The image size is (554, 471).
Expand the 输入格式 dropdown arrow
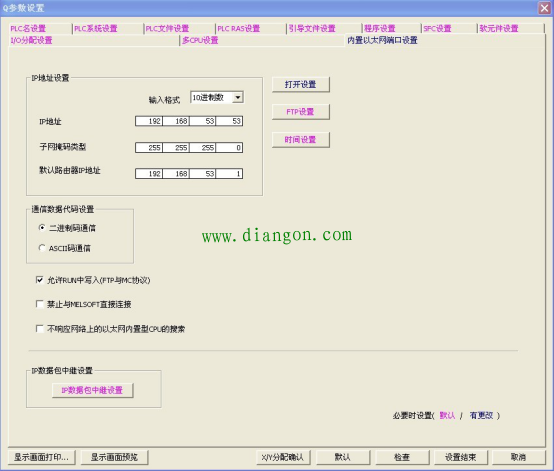[238, 98]
